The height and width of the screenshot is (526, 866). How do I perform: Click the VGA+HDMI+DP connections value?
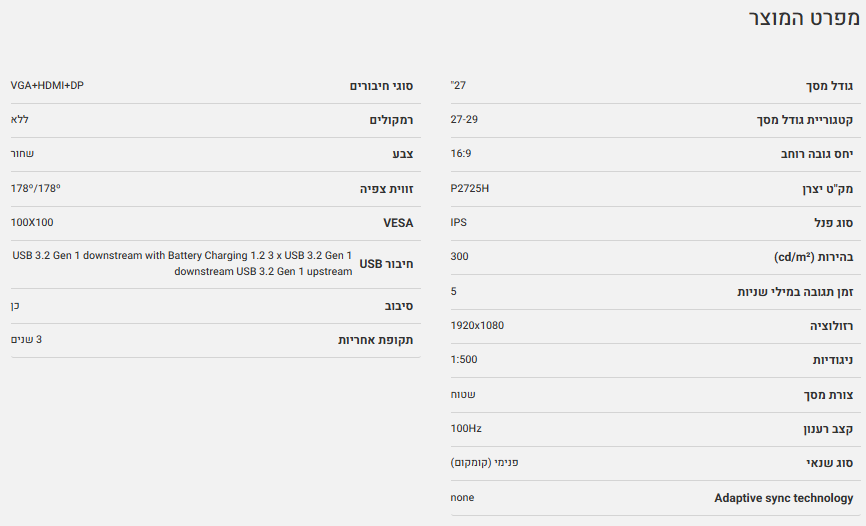(47, 85)
